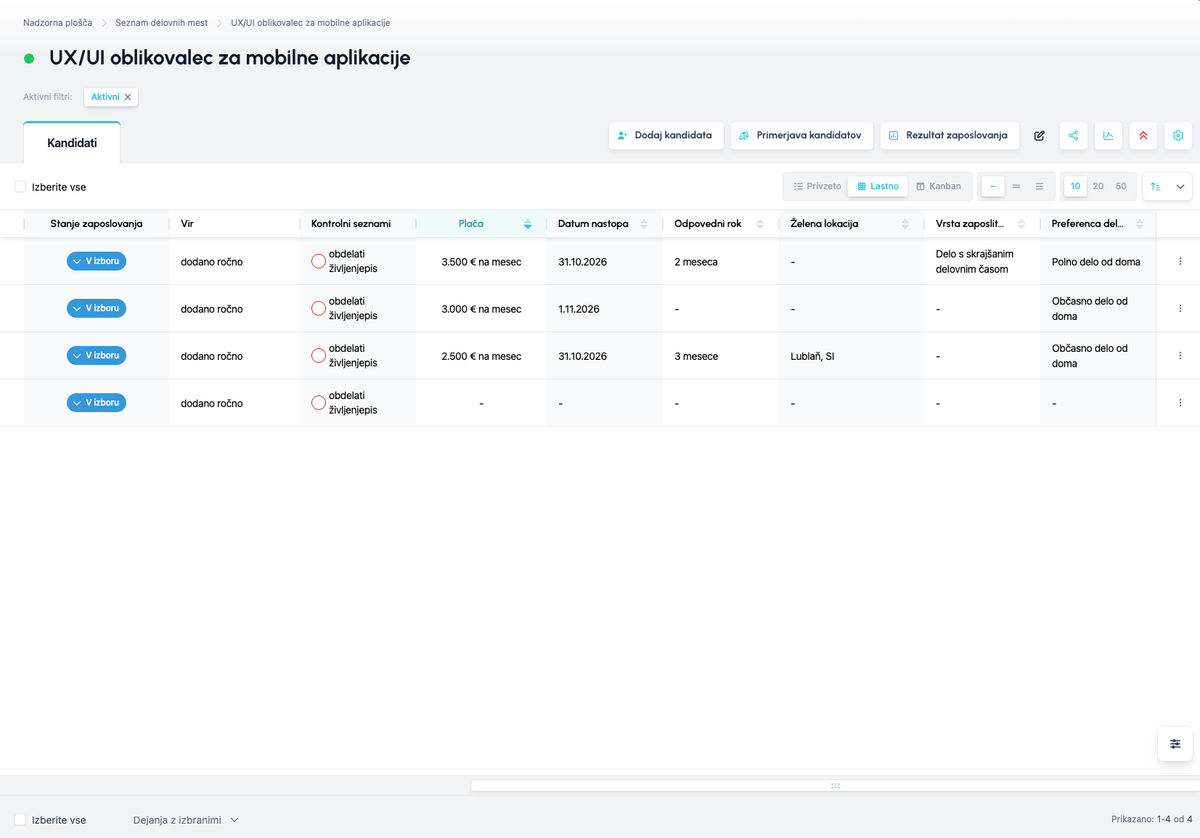Open the line chart statistics icon
Screen dimensions: 1200x838
tap(1108, 136)
